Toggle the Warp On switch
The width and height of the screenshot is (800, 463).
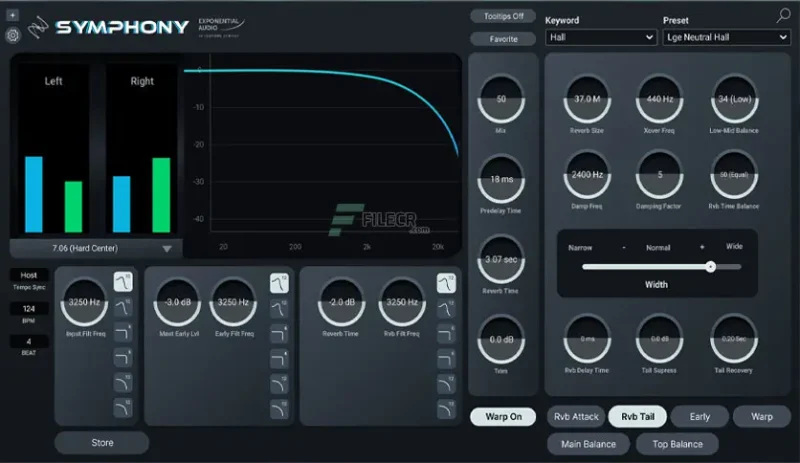tap(503, 417)
